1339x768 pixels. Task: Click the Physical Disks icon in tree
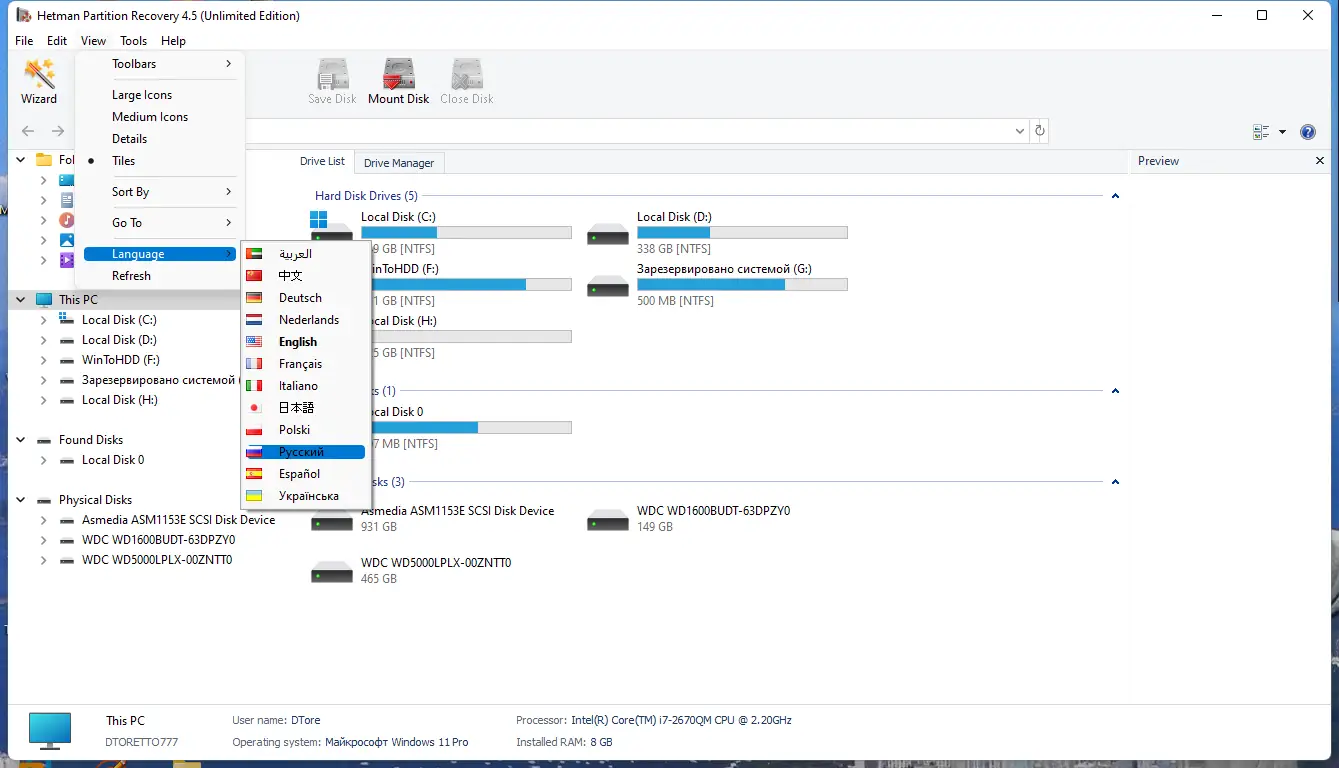pos(44,500)
